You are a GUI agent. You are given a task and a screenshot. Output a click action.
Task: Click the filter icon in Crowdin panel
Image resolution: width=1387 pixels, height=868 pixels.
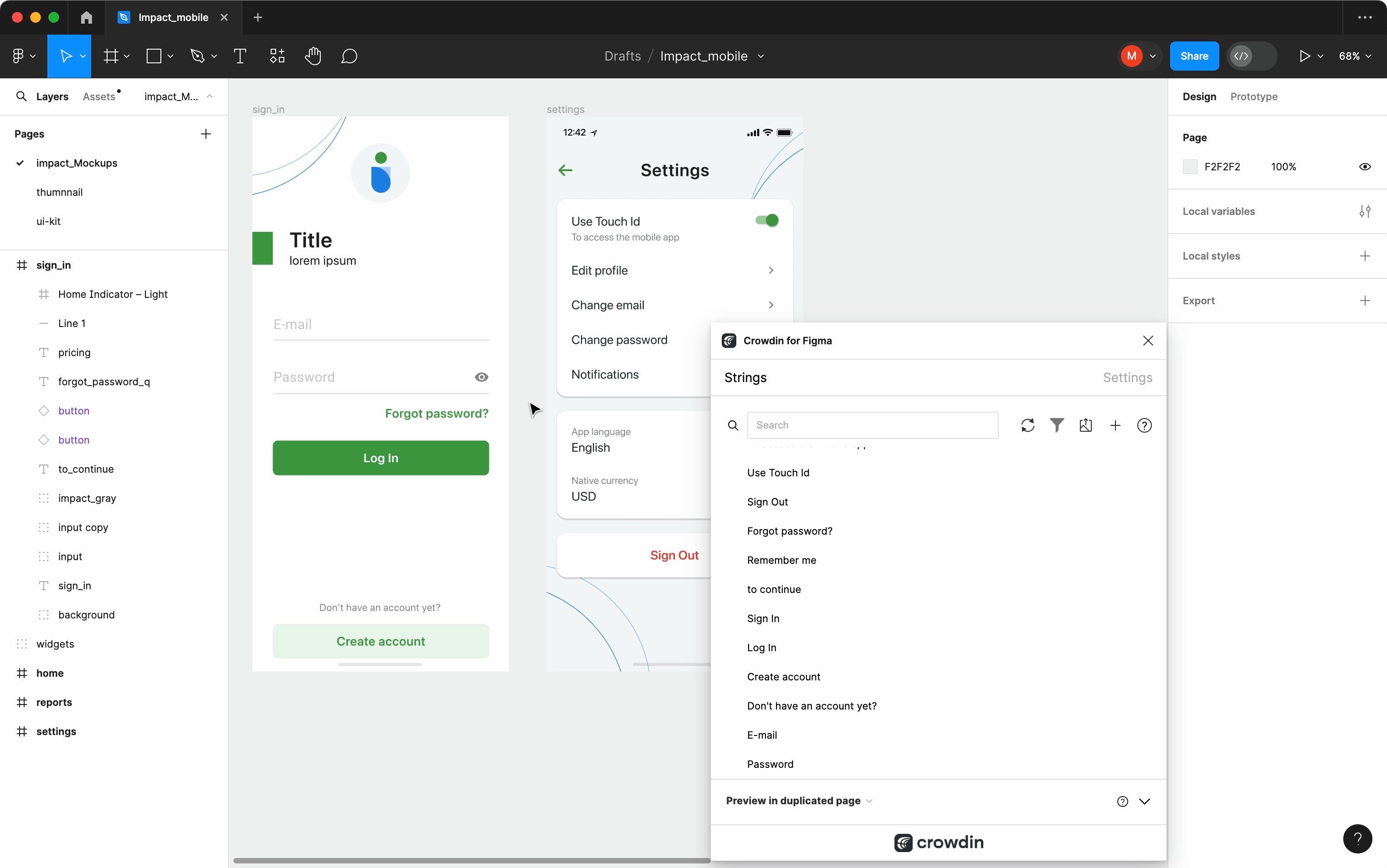point(1057,424)
